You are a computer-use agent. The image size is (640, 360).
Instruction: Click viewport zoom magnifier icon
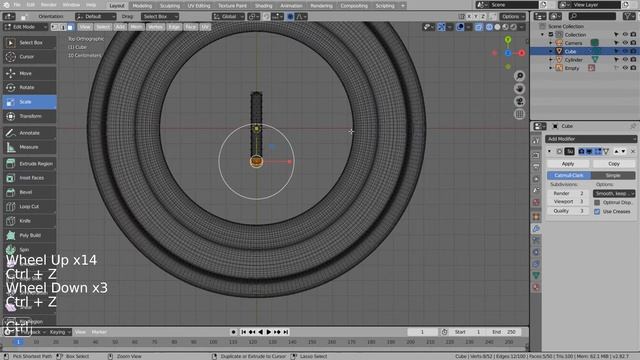coord(519,76)
